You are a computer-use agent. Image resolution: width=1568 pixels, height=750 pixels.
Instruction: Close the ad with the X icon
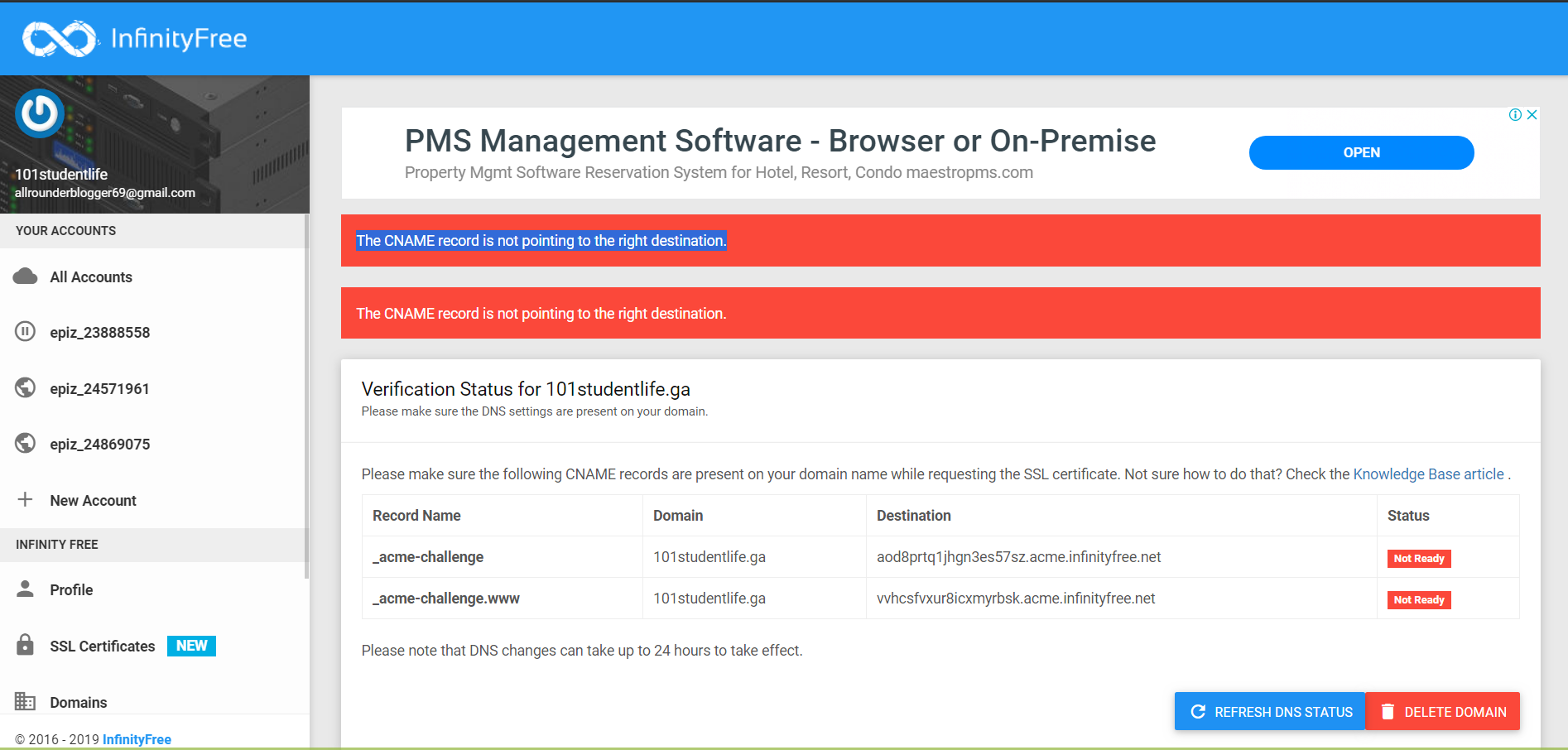[x=1532, y=115]
